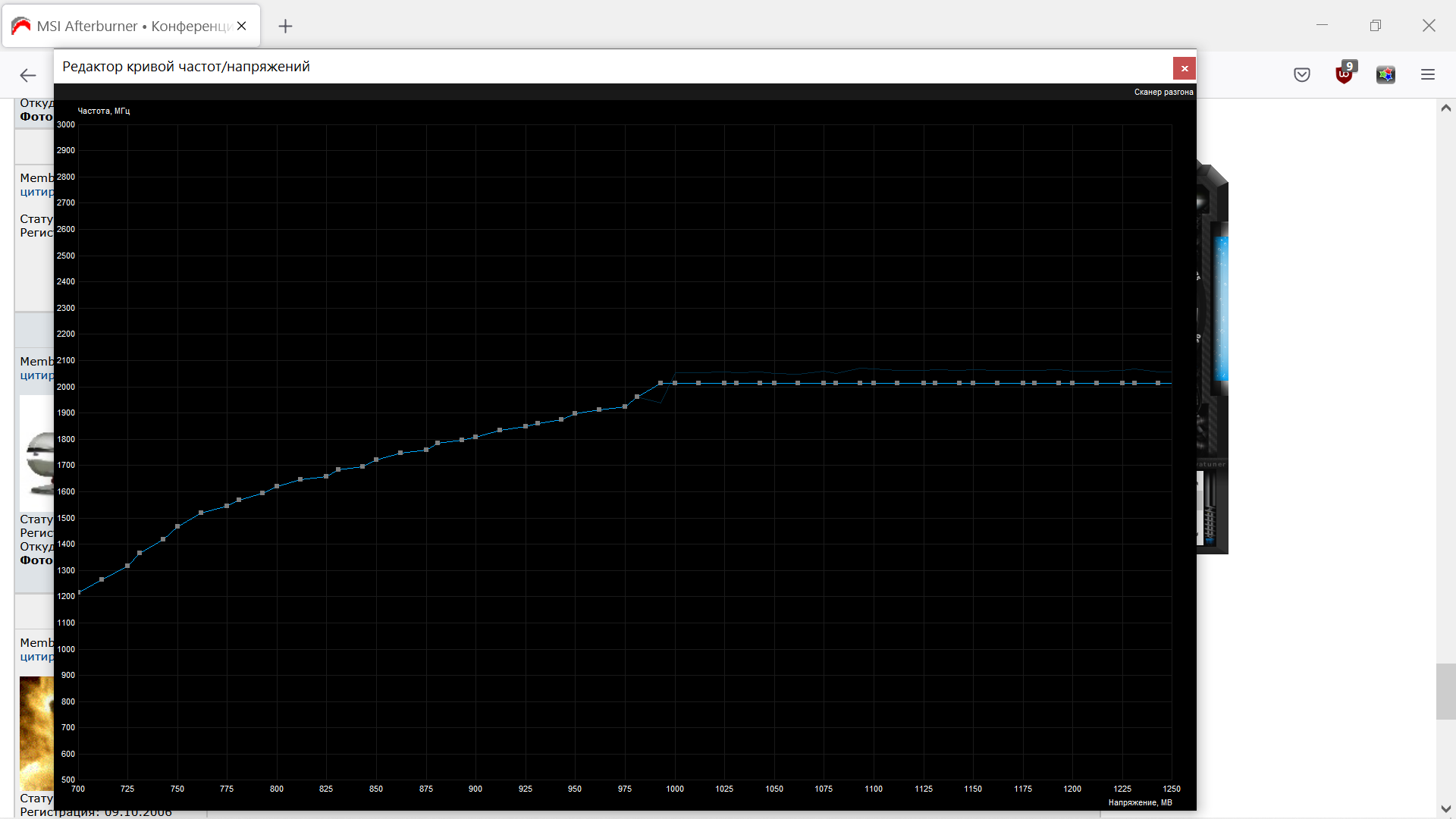The height and width of the screenshot is (819, 1456).
Task: Open a new browser tab
Action: point(285,27)
